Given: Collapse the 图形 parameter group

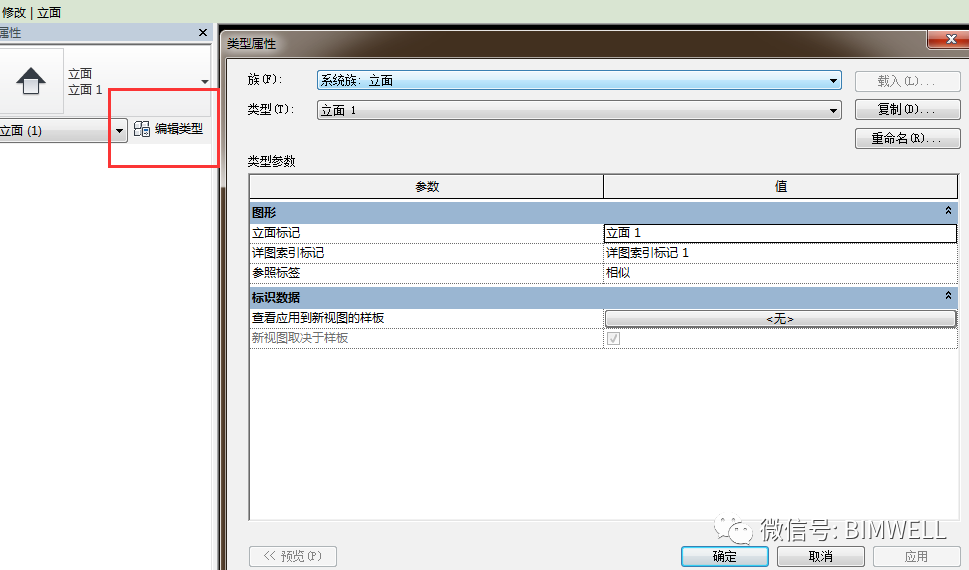Looking at the screenshot, I should point(948,212).
